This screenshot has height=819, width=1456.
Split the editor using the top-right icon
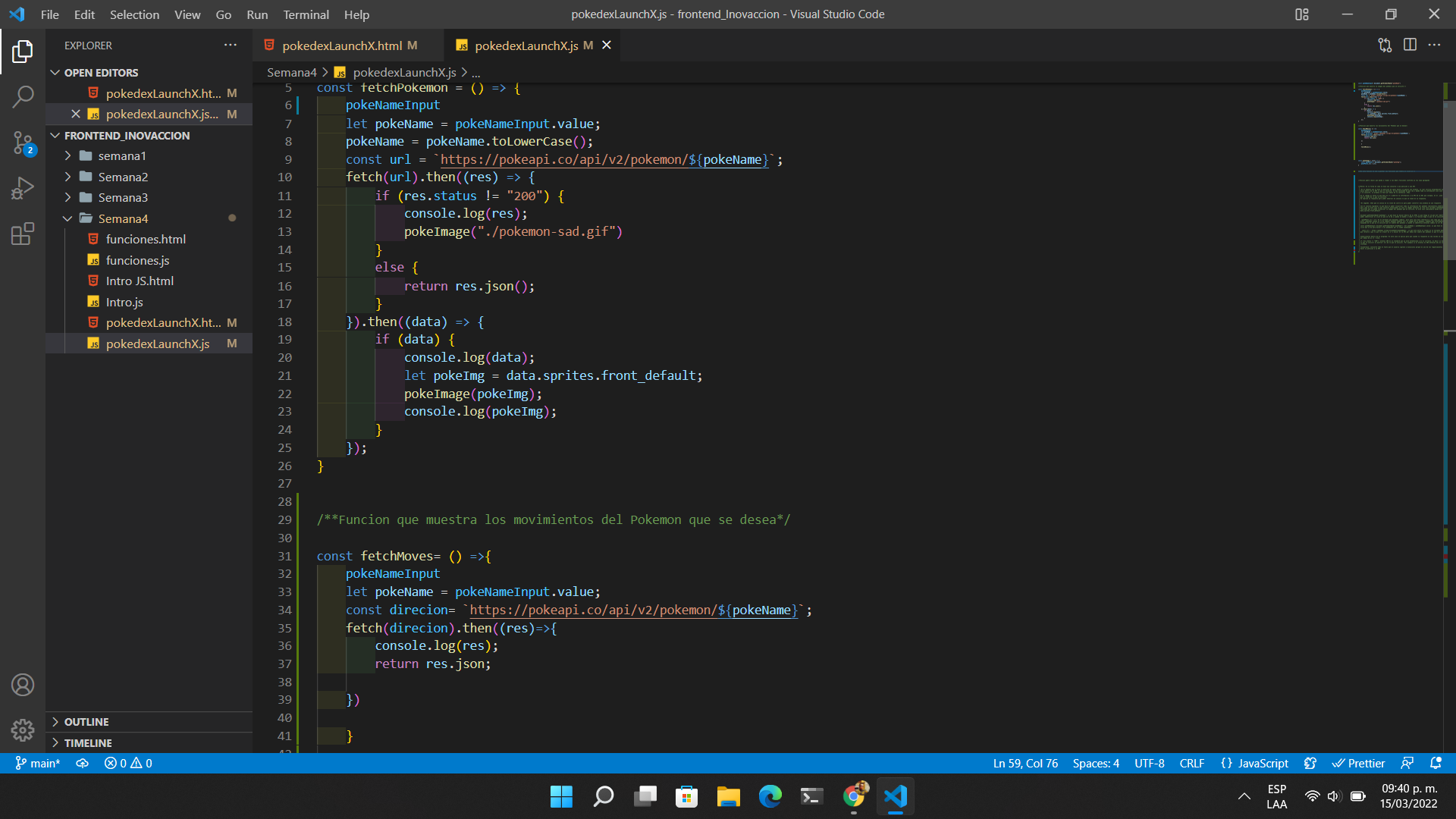click(x=1410, y=45)
